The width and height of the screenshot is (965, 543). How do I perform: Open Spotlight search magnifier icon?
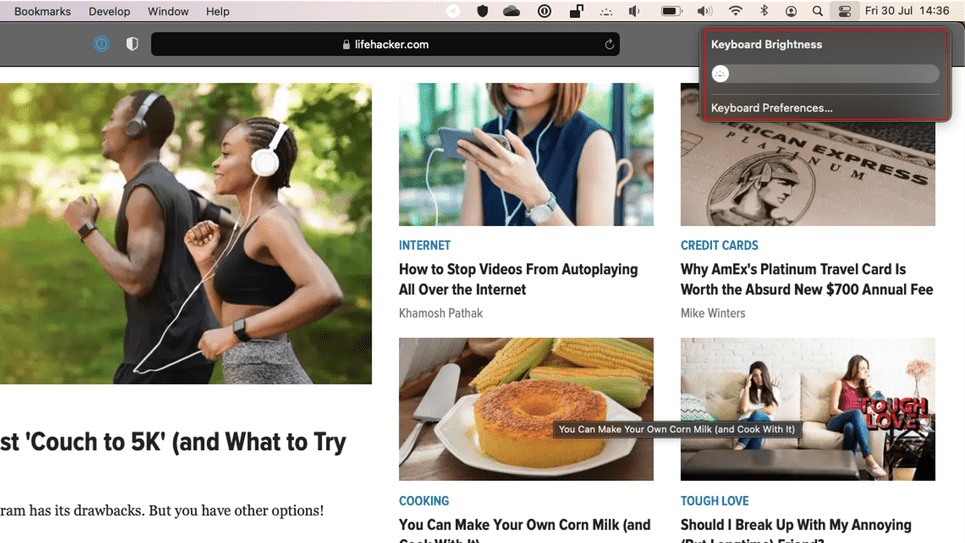818,11
